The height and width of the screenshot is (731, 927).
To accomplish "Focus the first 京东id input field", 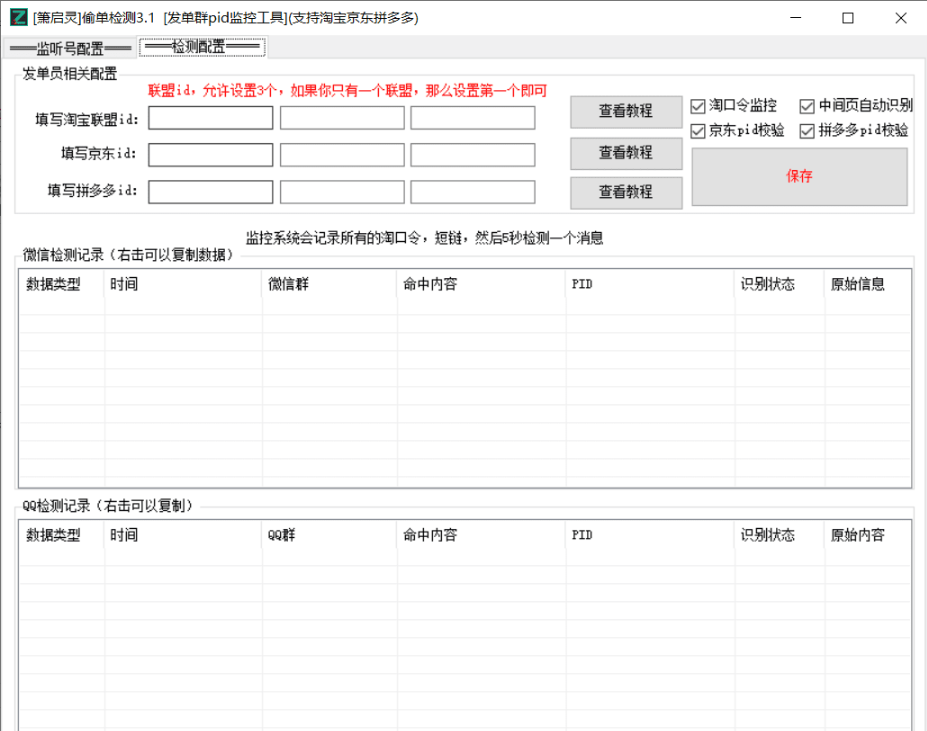I will coord(210,155).
